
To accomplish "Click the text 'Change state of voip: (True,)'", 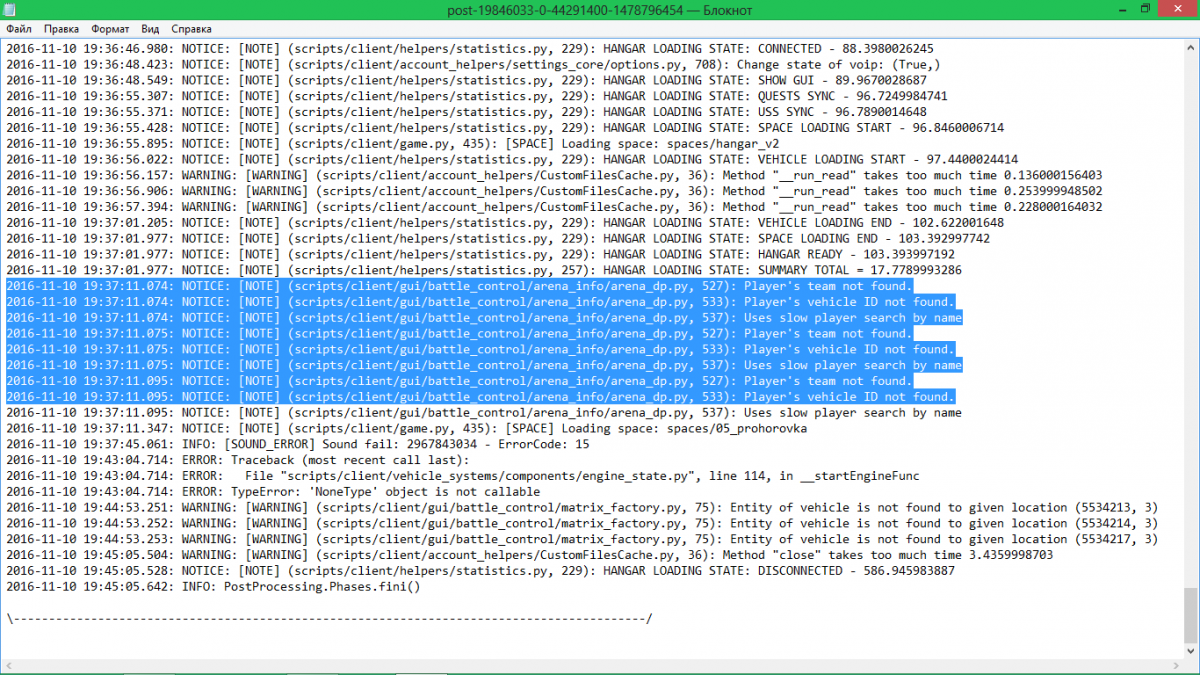I will [840, 64].
